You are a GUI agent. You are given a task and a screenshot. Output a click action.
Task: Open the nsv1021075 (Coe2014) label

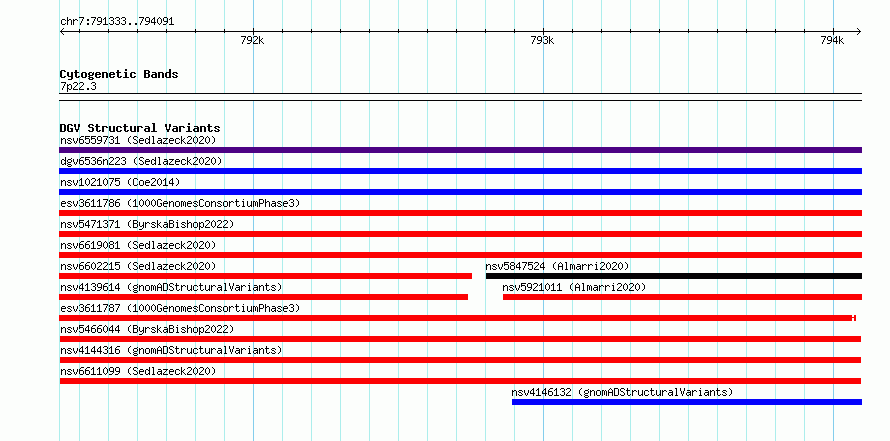point(120,182)
